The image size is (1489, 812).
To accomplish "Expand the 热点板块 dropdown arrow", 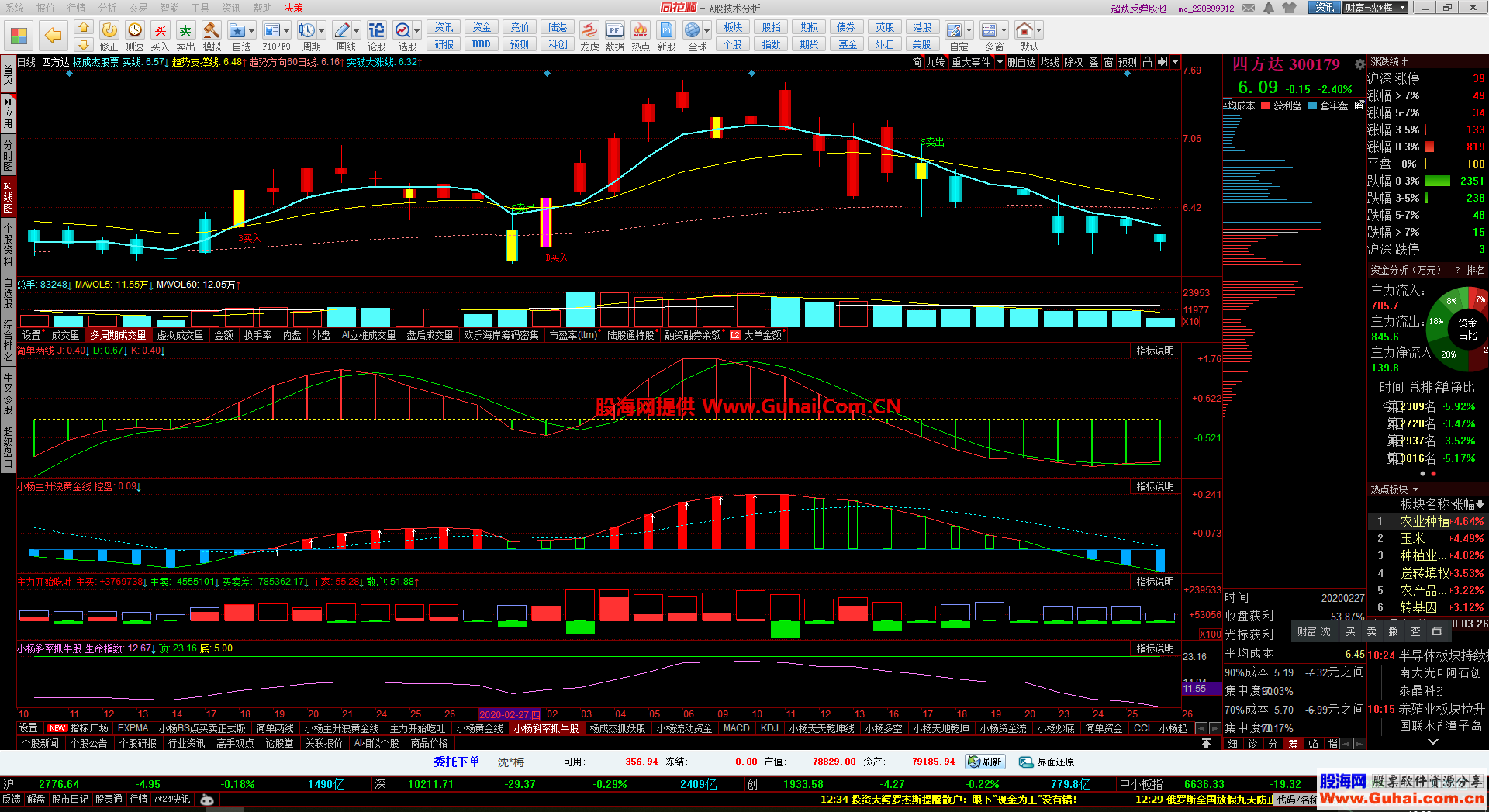I will (x=1415, y=489).
